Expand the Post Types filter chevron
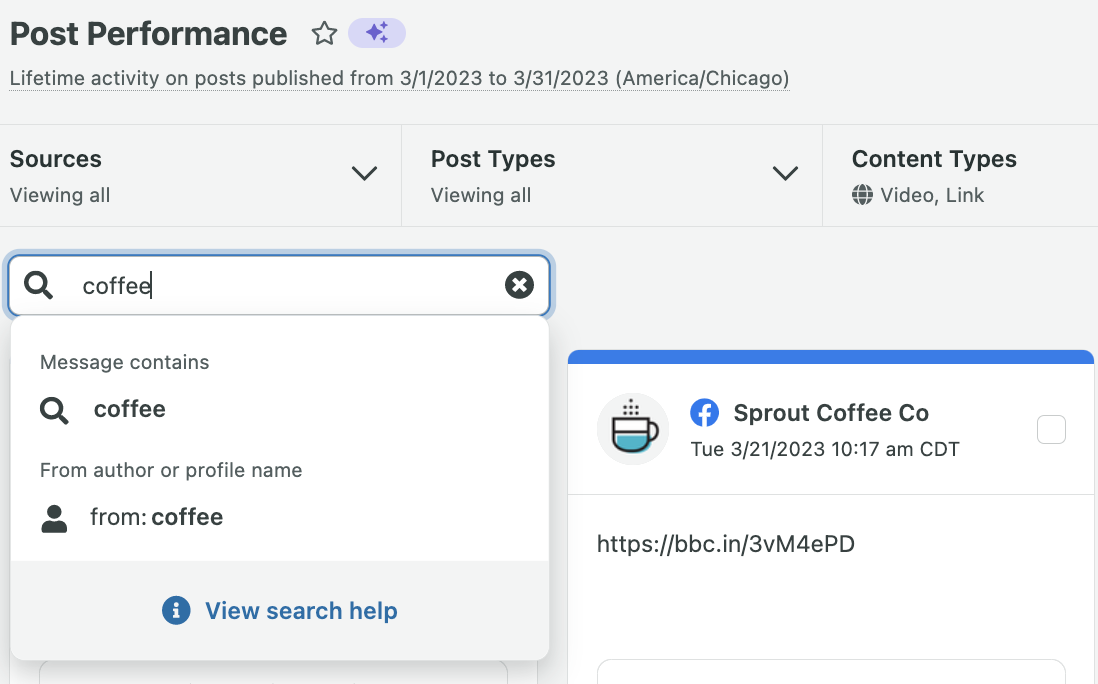The height and width of the screenshot is (684, 1098). tap(786, 174)
